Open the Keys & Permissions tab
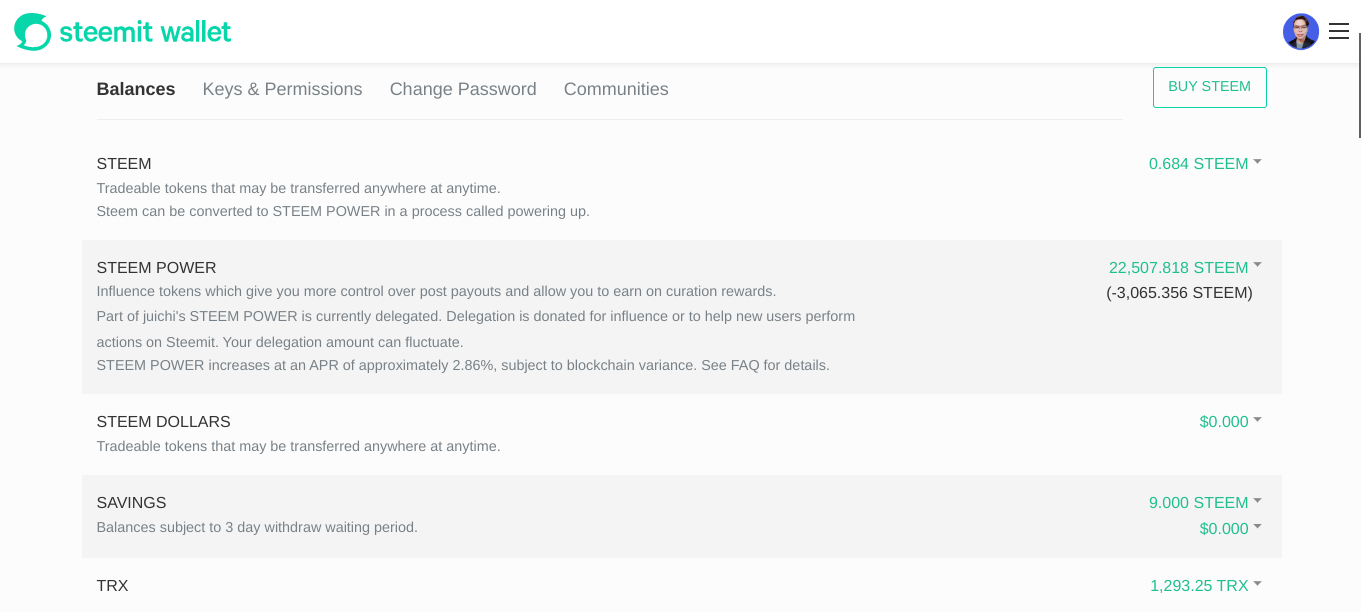Viewport: 1361px width, 612px height. (x=282, y=90)
